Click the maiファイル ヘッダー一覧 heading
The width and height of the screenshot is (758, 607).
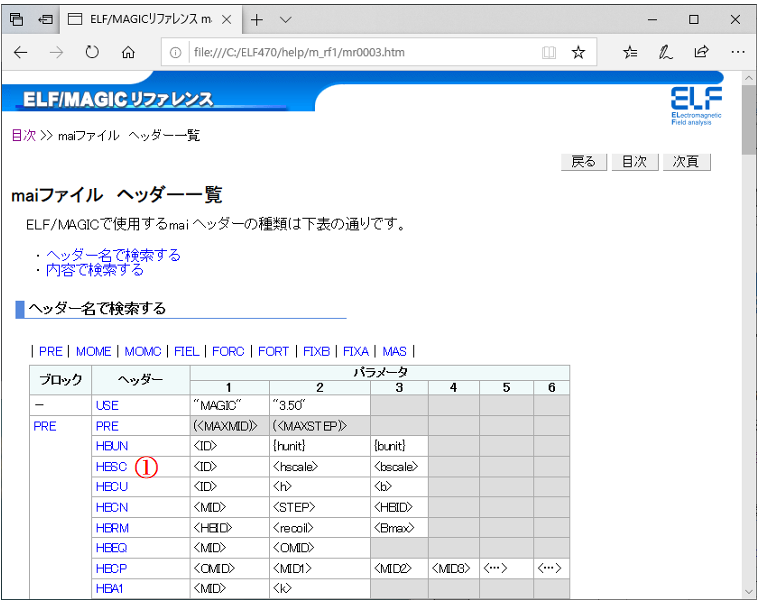click(117, 195)
